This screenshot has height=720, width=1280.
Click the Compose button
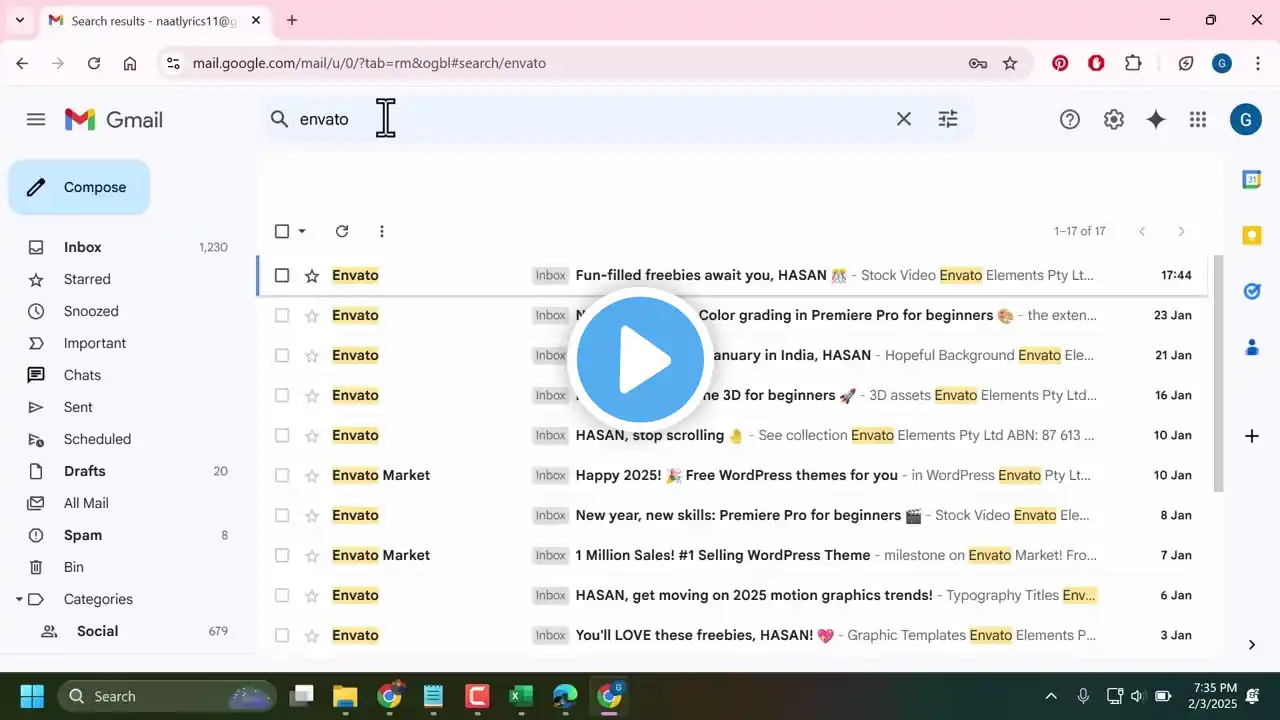point(80,187)
